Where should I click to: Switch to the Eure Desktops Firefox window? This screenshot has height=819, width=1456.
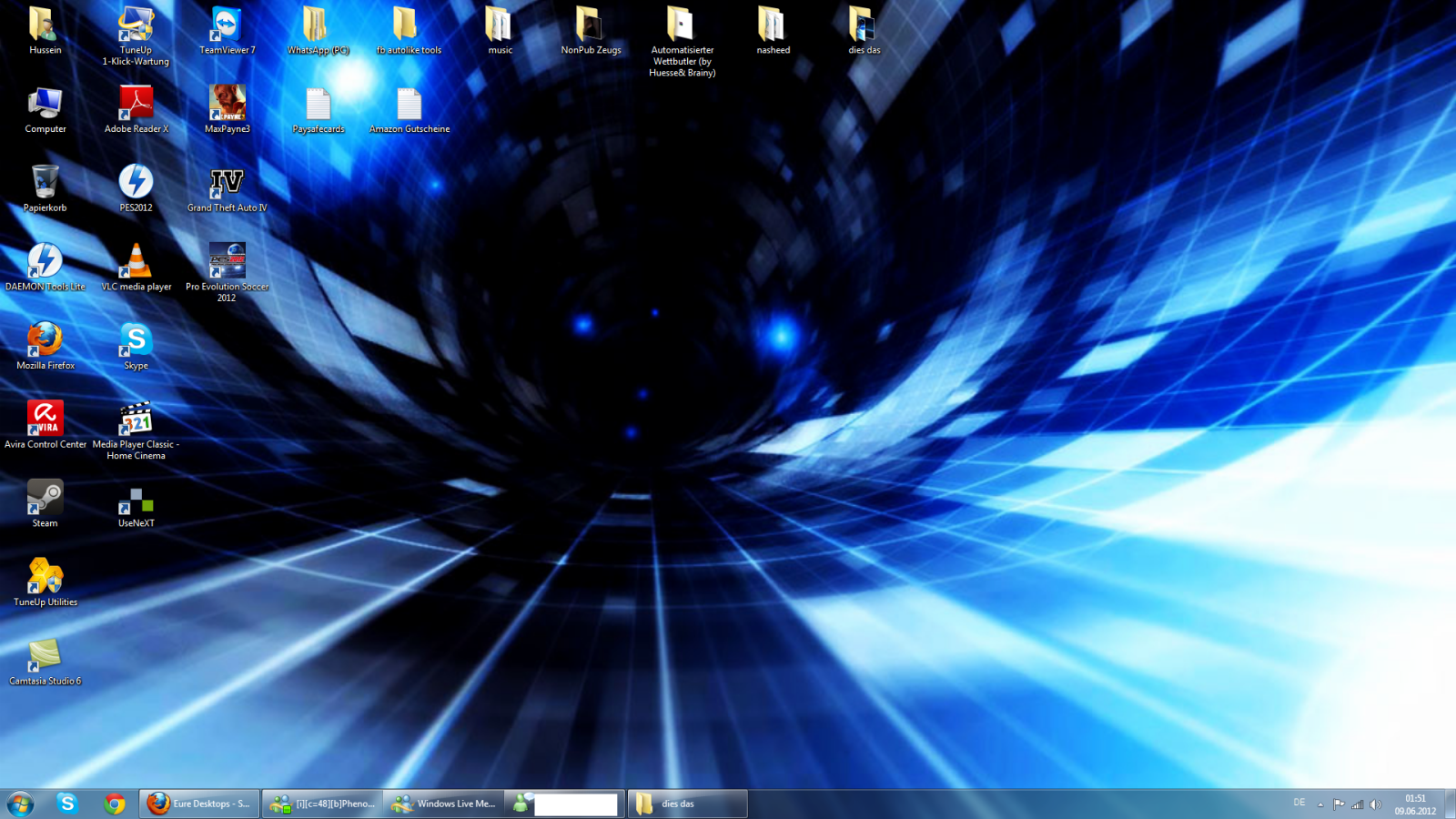(x=200, y=804)
